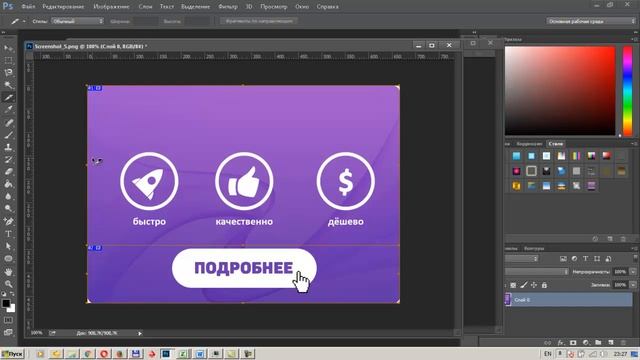Toggle Quick Mask mode

coord(8,320)
